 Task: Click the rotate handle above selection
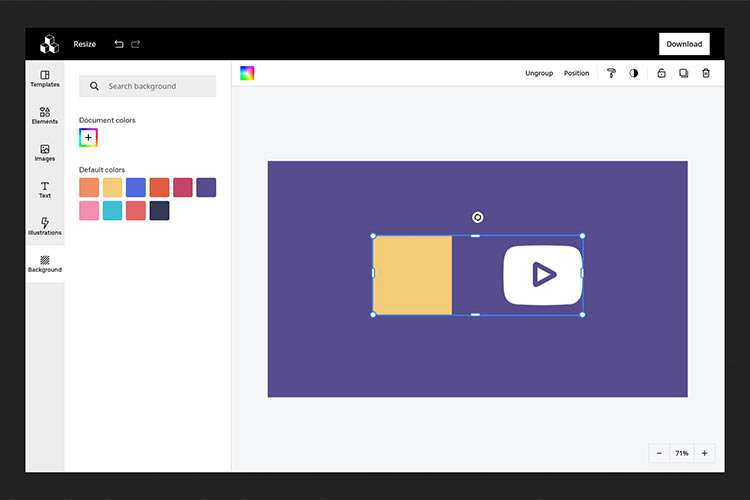tap(477, 217)
